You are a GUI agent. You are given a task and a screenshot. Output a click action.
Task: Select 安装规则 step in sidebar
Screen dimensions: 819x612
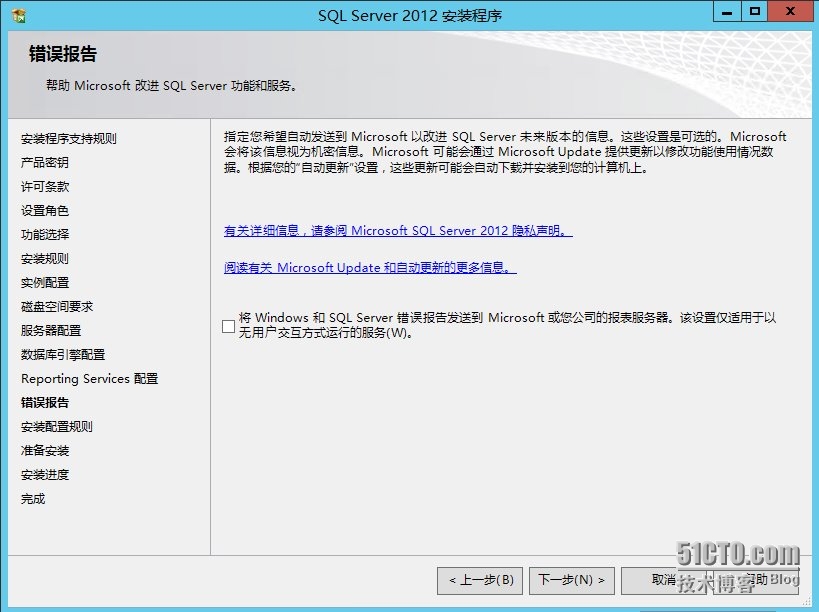44,259
